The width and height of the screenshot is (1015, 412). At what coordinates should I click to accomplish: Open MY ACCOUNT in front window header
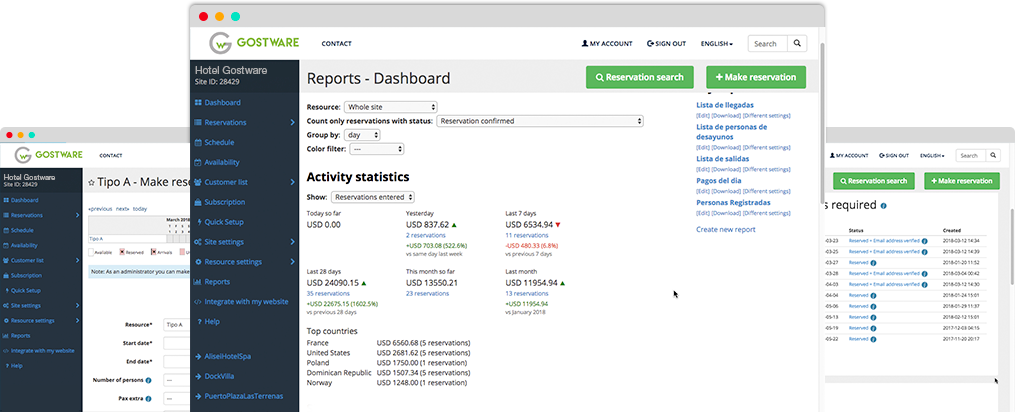(607, 44)
